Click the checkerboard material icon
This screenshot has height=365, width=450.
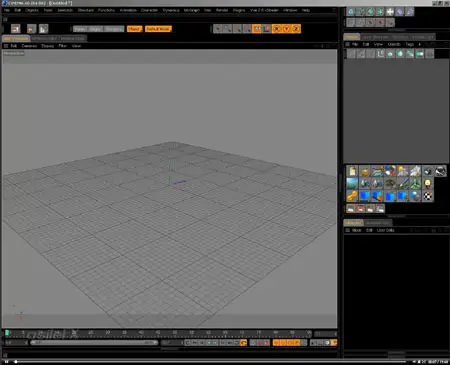pyautogui.click(x=428, y=196)
